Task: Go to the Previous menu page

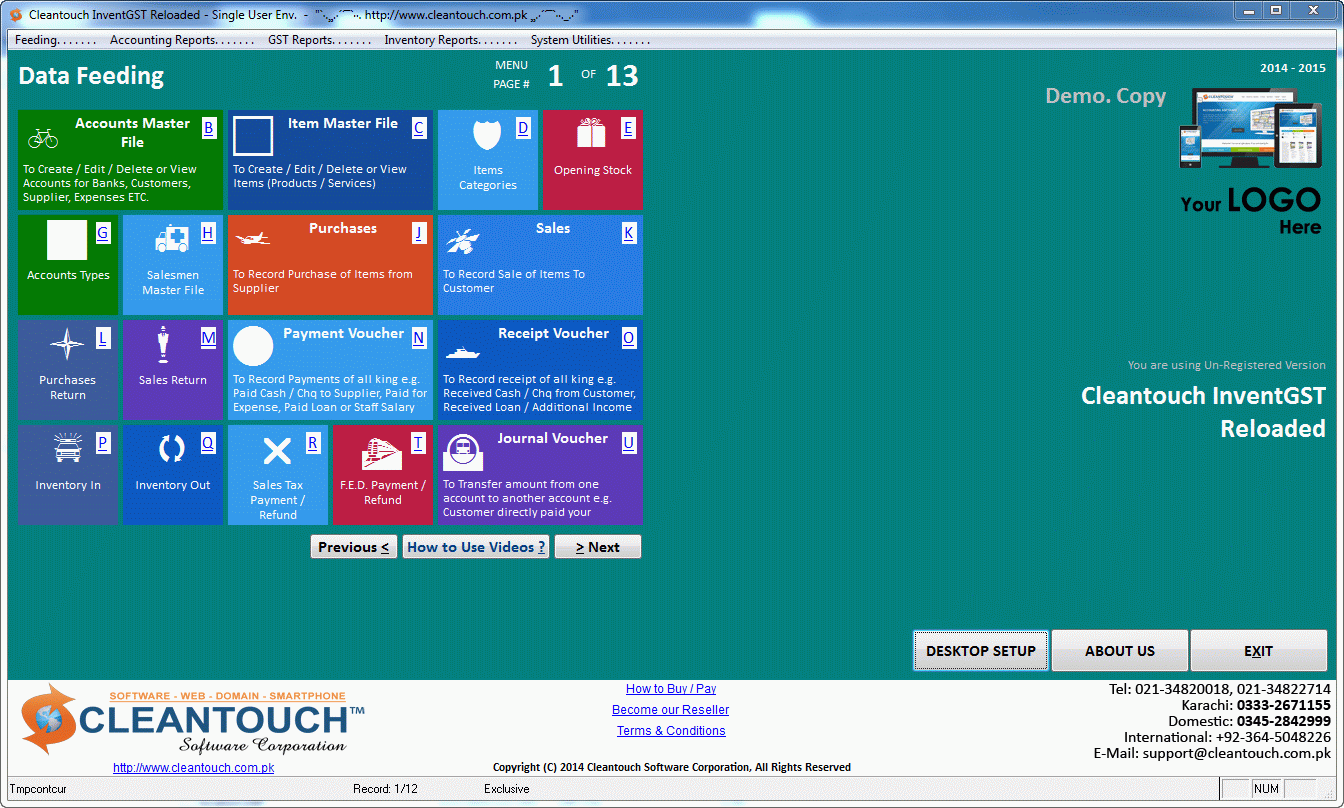Action: 354,547
